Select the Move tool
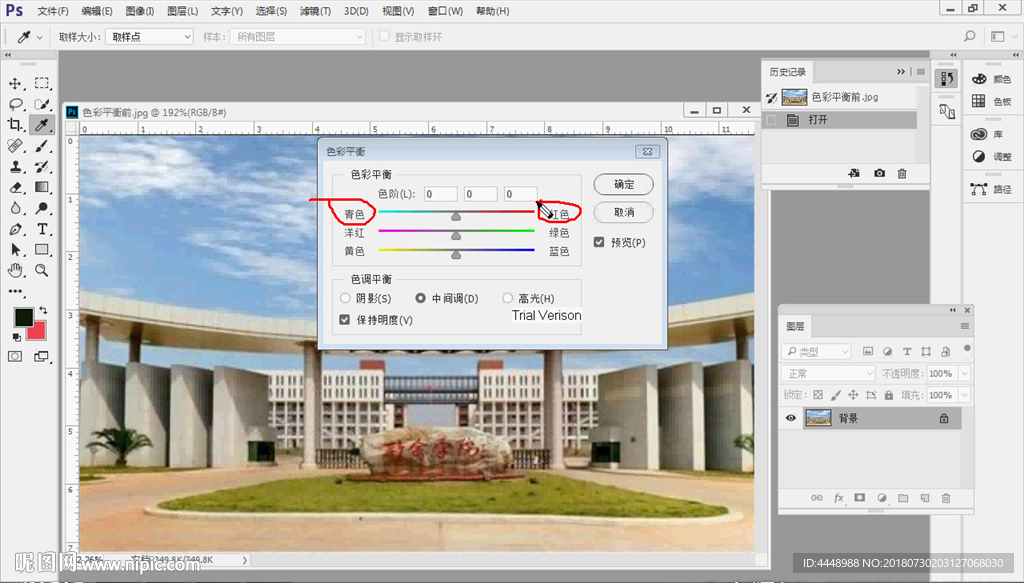The width and height of the screenshot is (1024, 583). pyautogui.click(x=16, y=83)
